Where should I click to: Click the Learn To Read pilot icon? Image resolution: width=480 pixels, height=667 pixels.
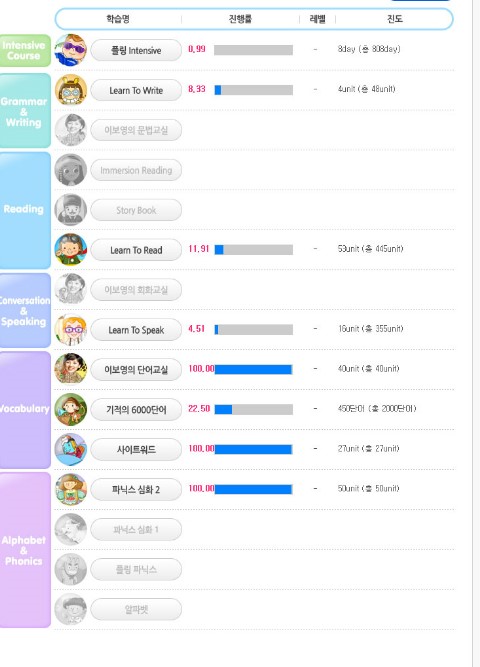click(x=71, y=250)
